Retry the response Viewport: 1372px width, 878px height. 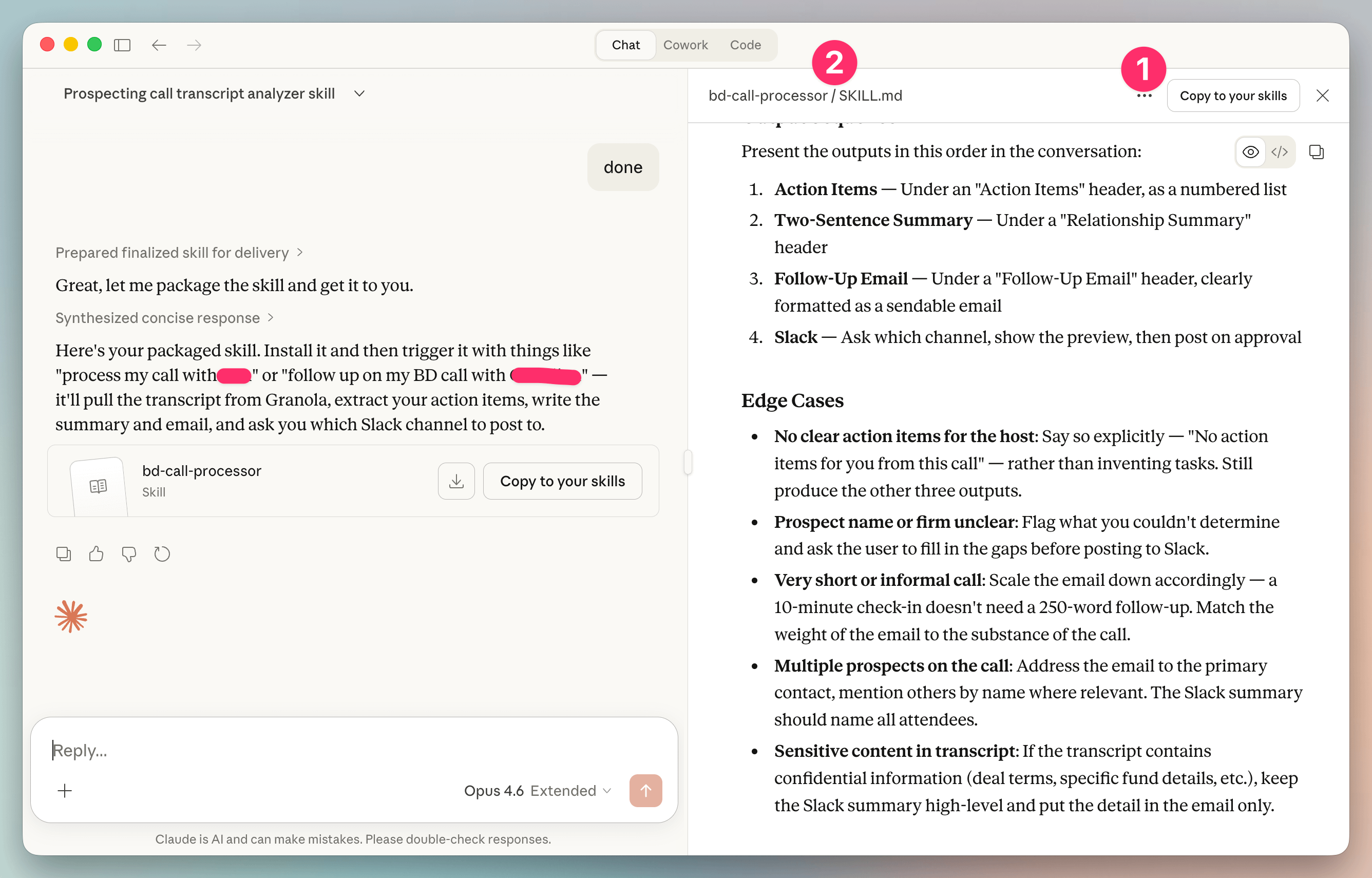click(162, 553)
